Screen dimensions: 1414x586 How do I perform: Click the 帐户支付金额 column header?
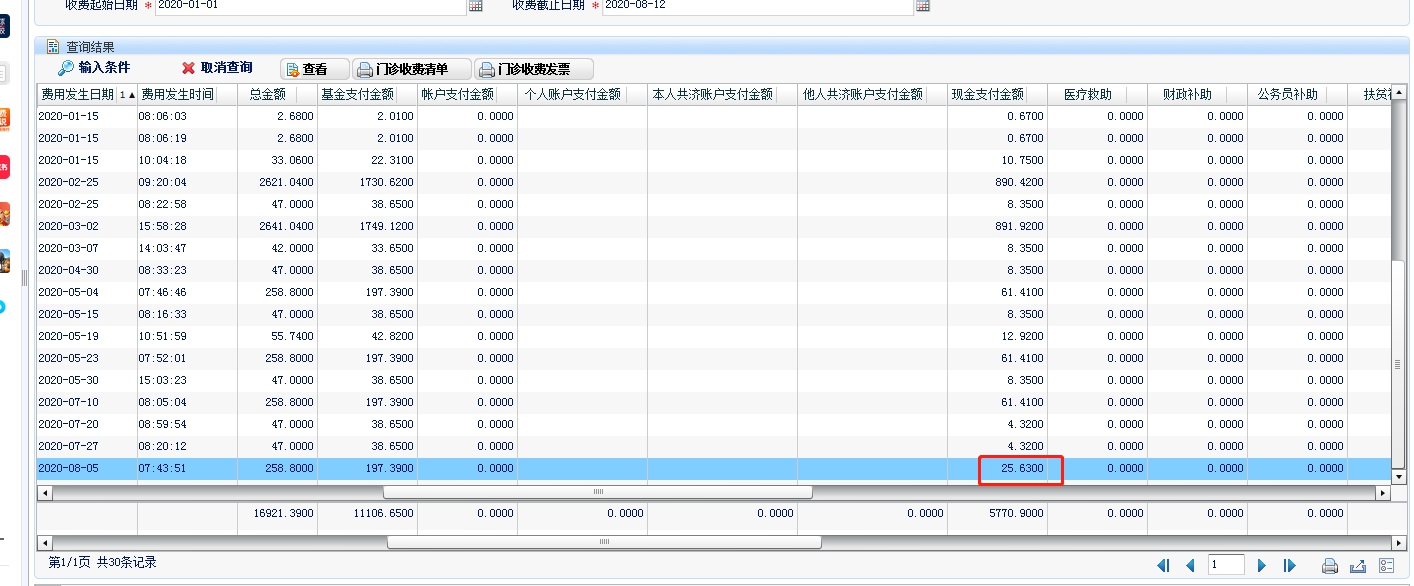tap(467, 94)
